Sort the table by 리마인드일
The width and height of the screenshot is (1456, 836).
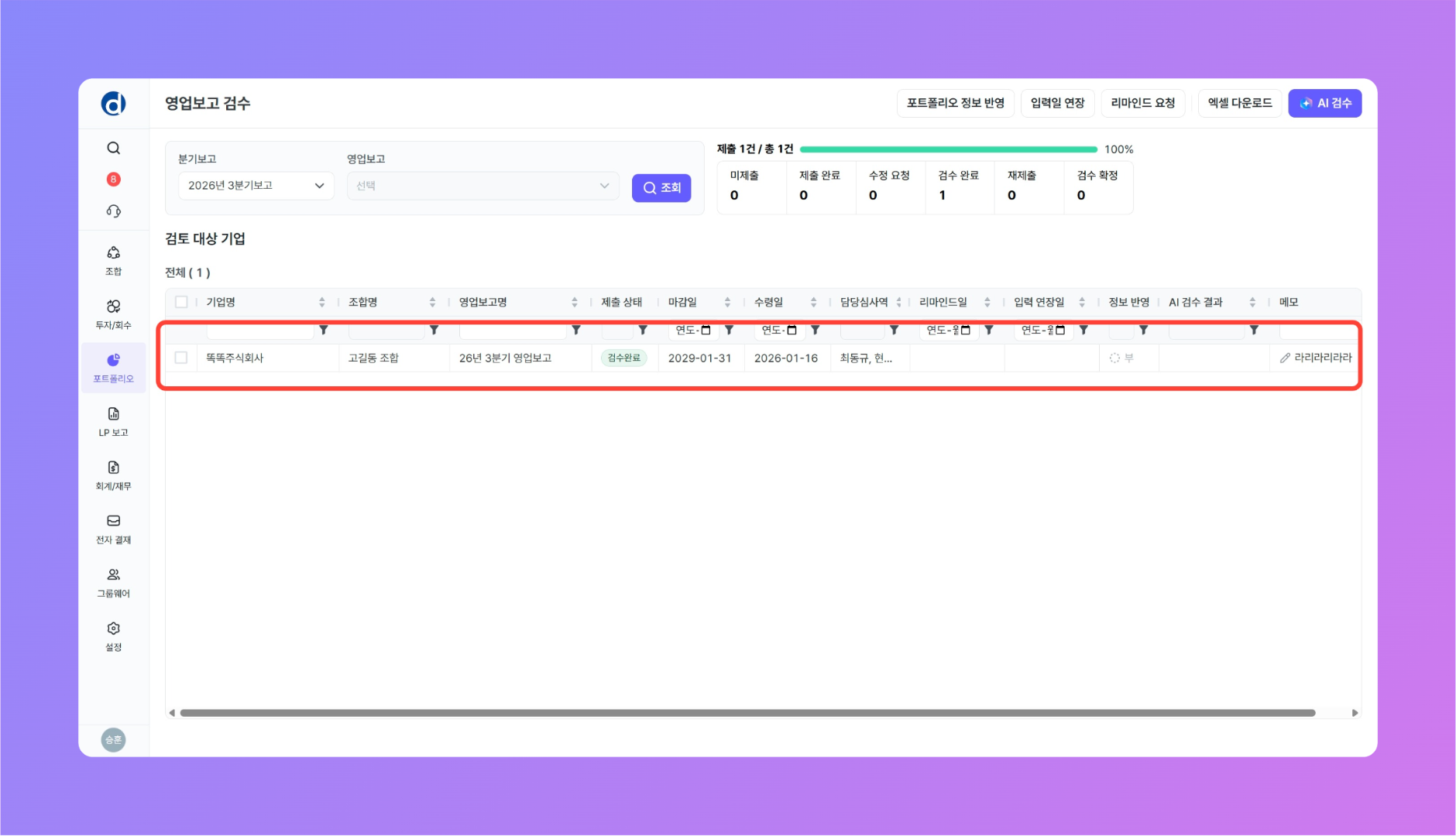tap(987, 303)
